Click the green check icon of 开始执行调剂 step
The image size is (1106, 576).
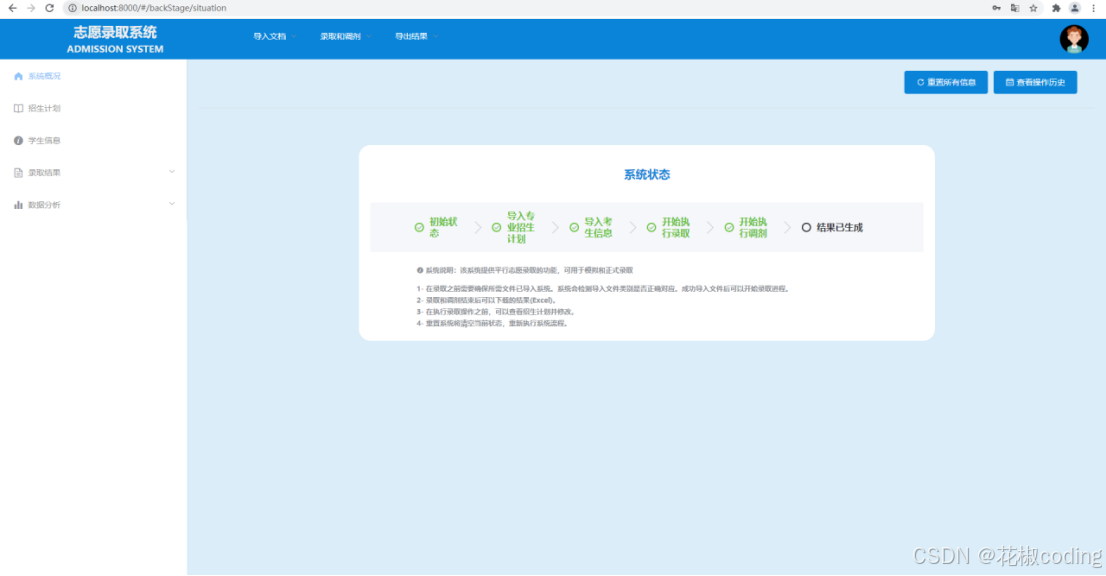point(729,228)
